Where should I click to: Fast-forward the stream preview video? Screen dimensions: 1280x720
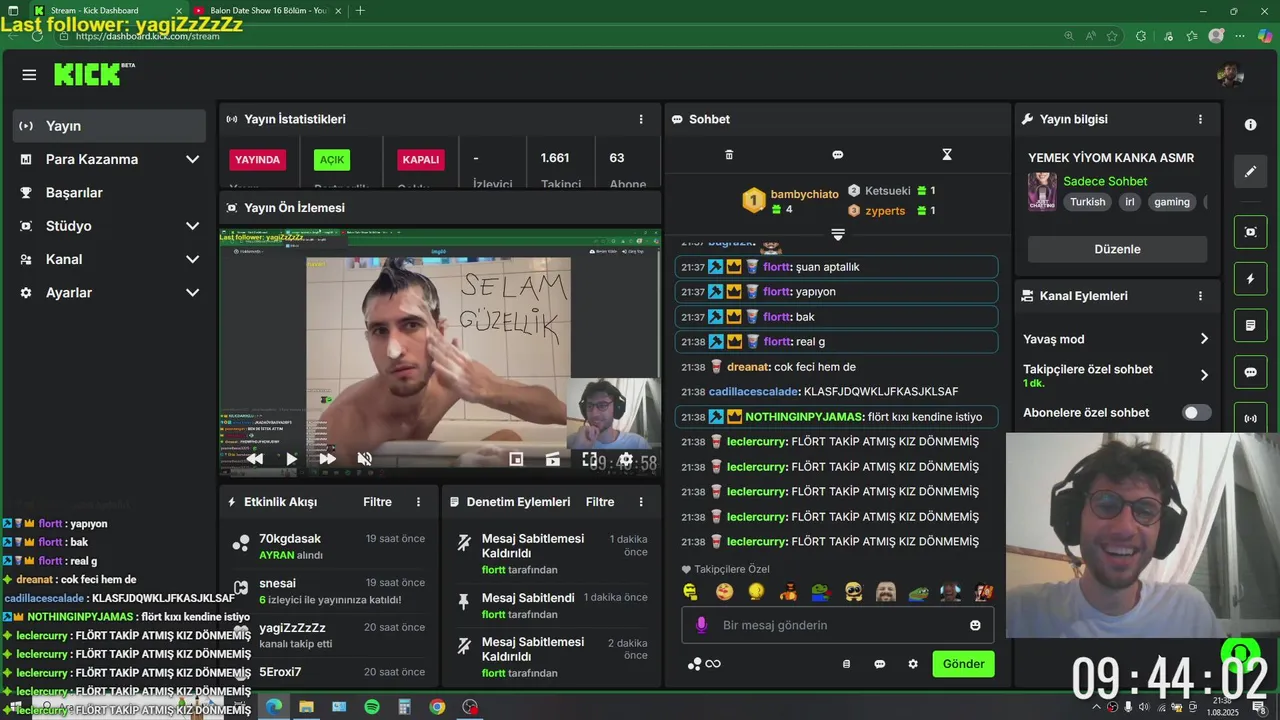coord(327,459)
